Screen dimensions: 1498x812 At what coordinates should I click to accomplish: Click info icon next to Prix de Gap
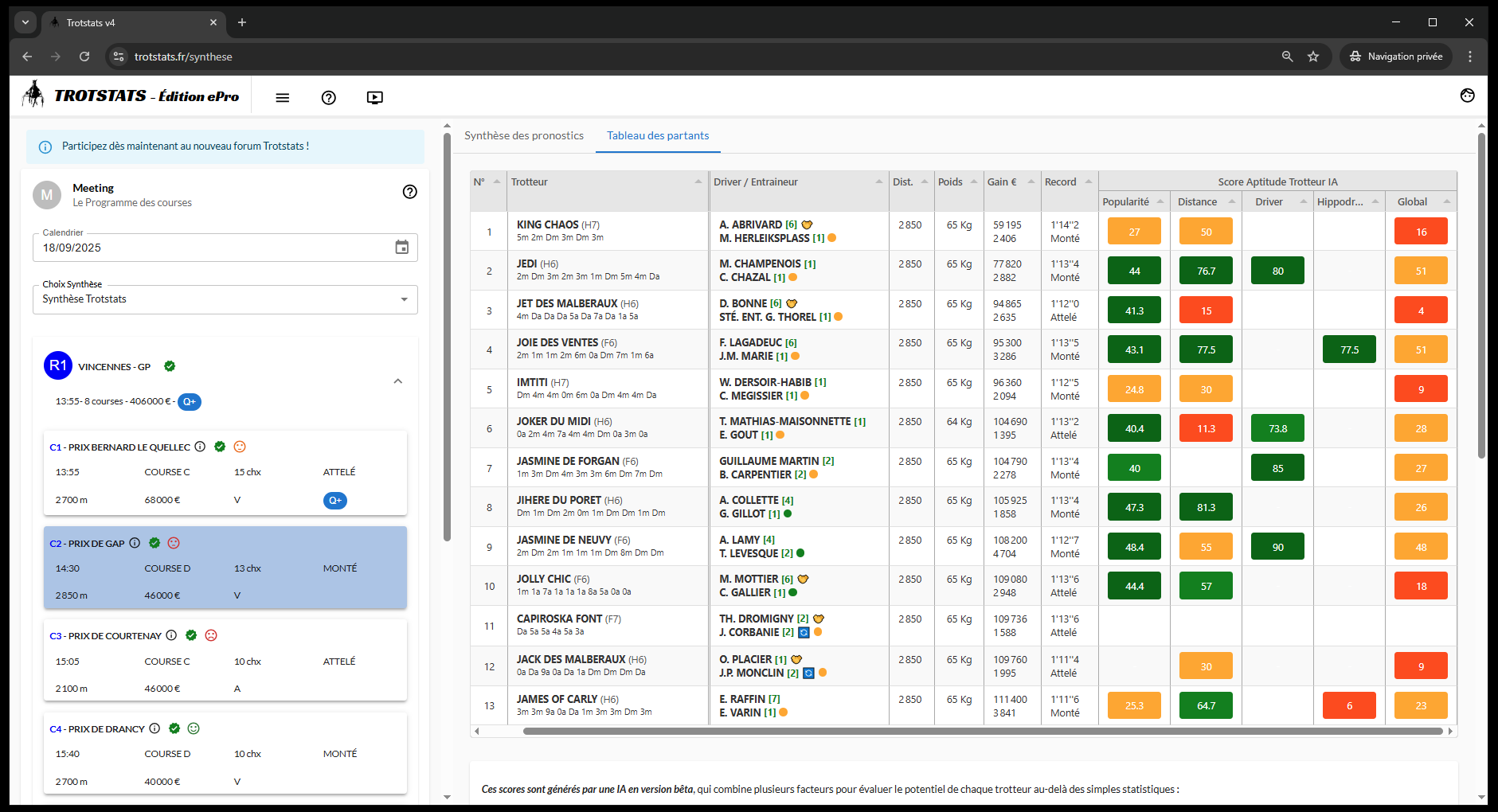pyautogui.click(x=135, y=543)
